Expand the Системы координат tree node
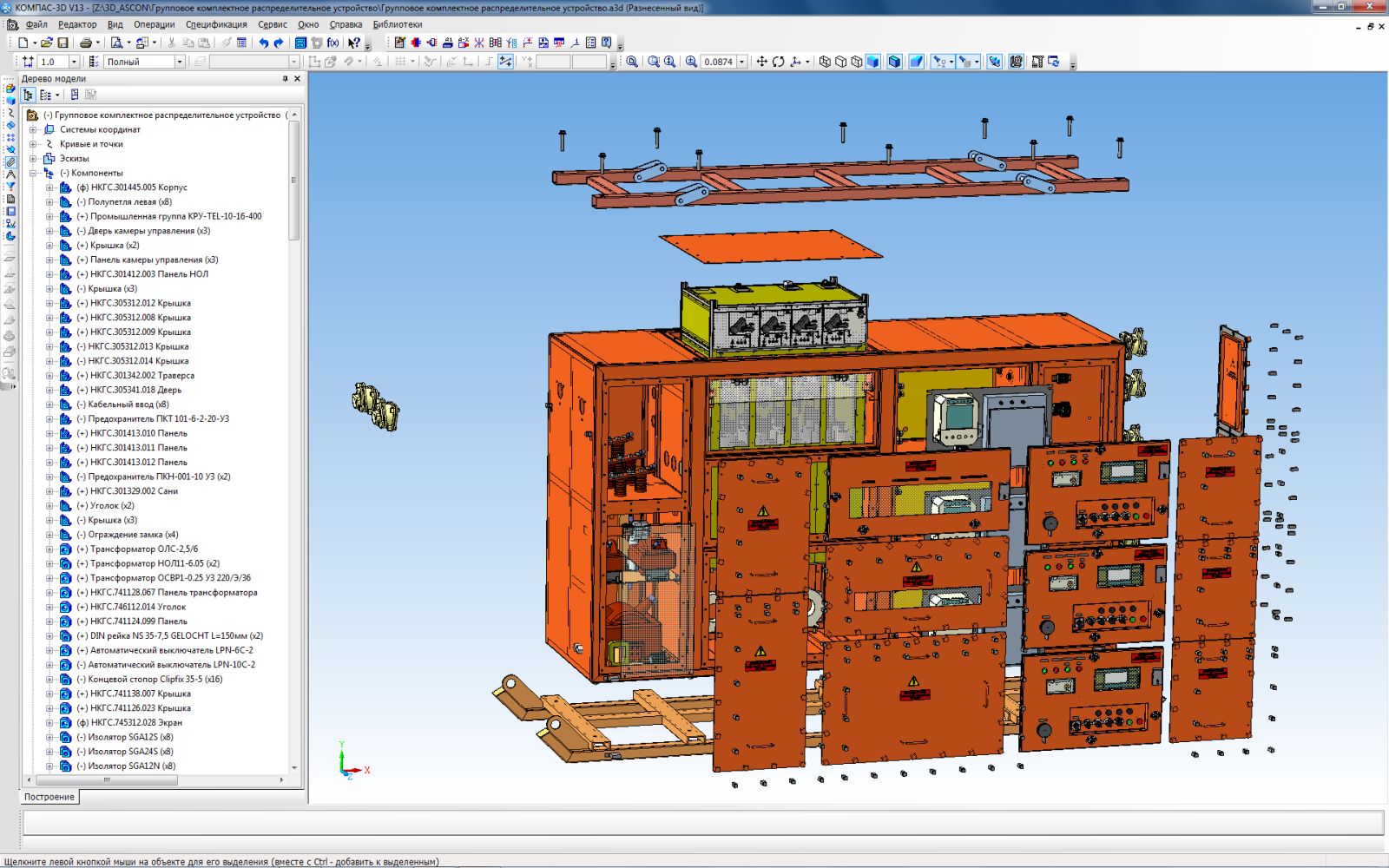 pyautogui.click(x=33, y=129)
